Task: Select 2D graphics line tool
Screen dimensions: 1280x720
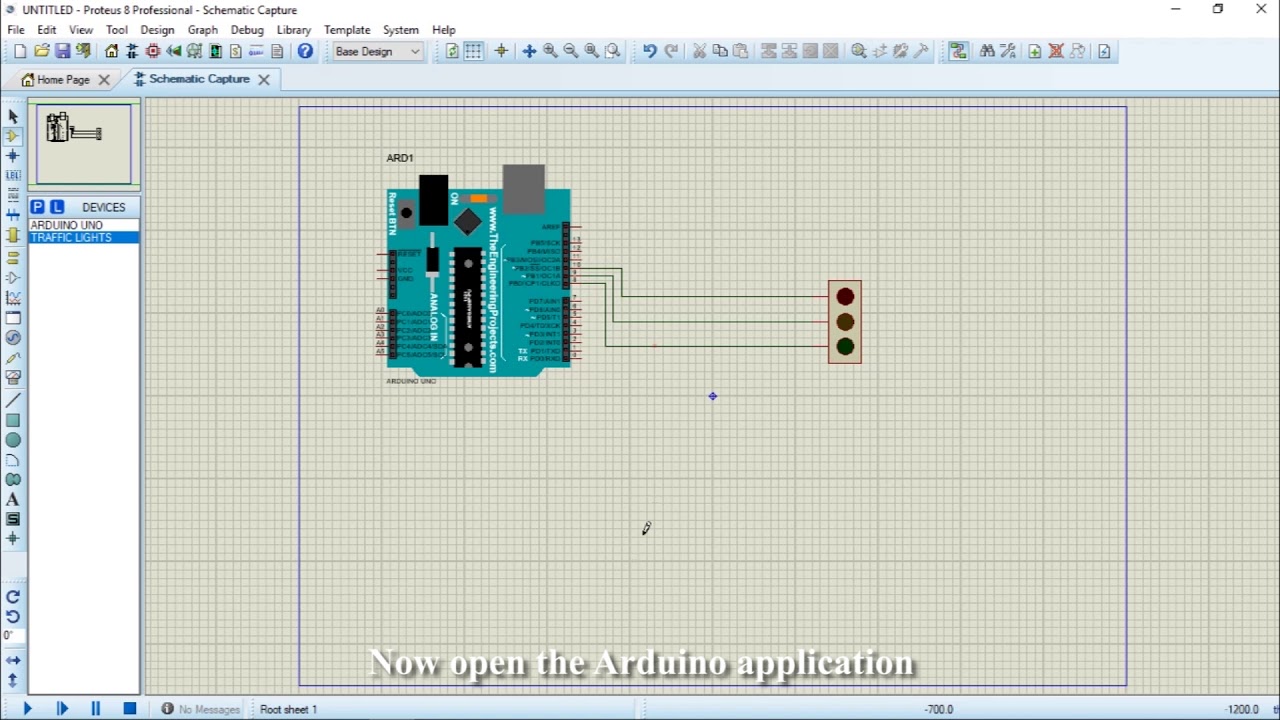Action: 13,400
